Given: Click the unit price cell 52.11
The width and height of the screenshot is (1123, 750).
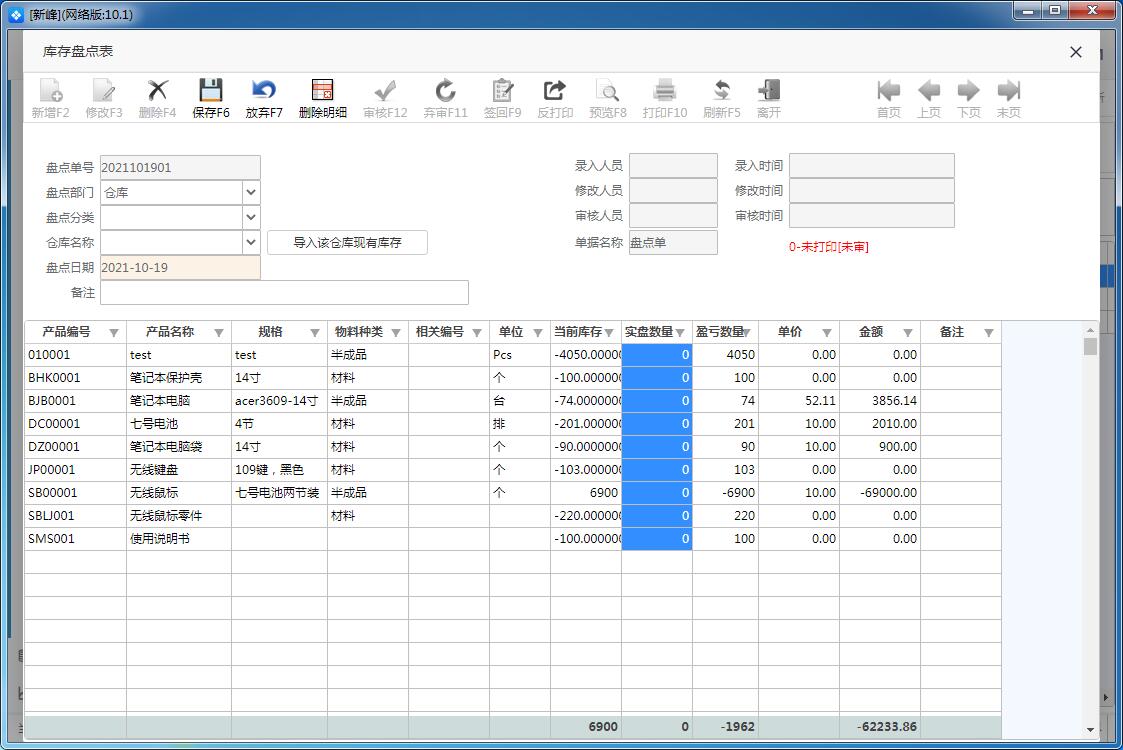Looking at the screenshot, I should pos(799,400).
